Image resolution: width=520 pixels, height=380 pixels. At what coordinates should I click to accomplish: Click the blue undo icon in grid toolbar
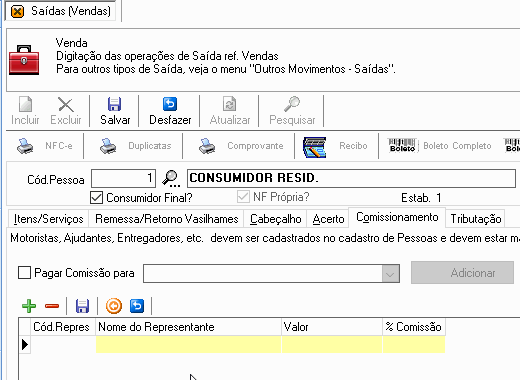click(x=137, y=306)
